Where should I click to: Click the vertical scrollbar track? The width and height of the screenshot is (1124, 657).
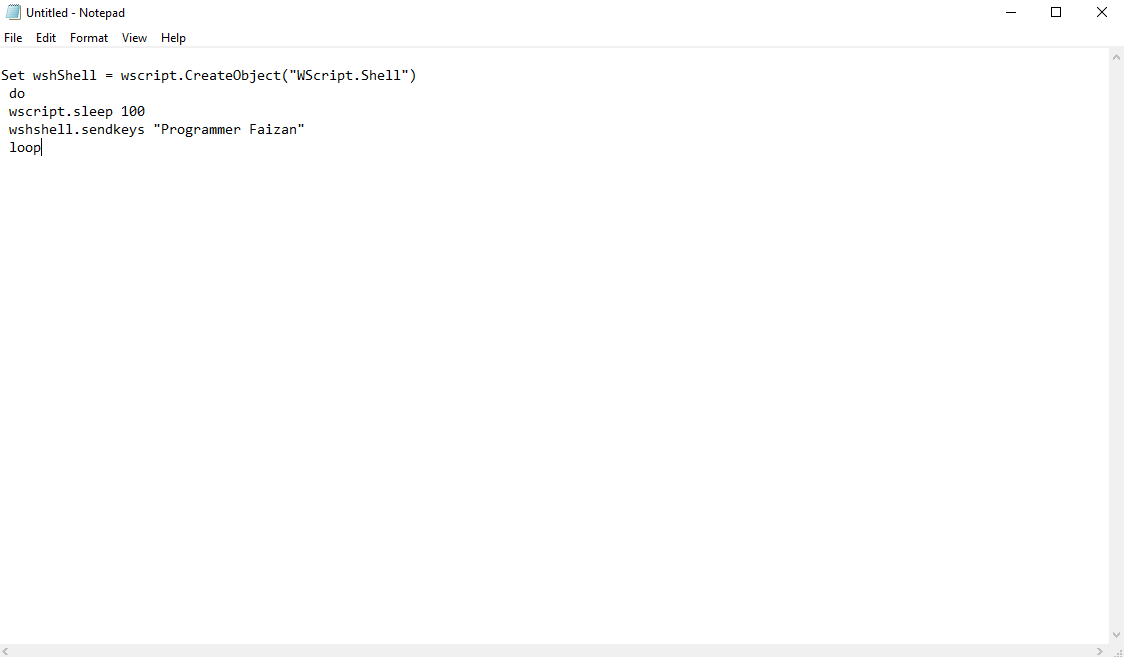[x=1116, y=340]
